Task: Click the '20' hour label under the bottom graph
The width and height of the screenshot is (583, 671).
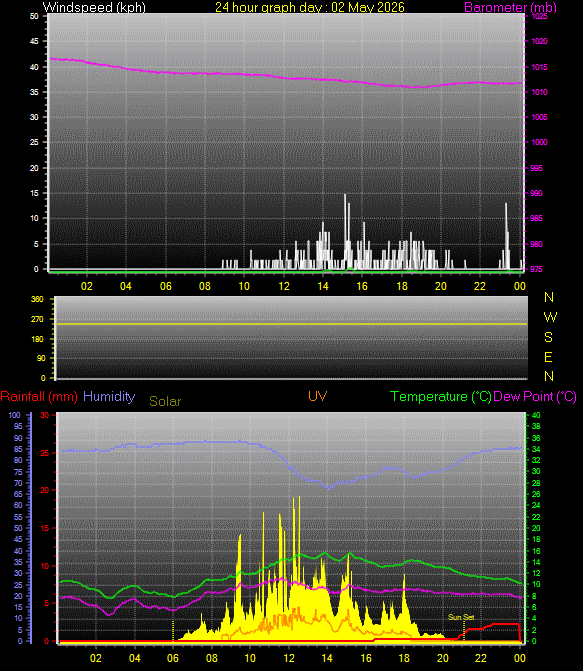Action: [x=443, y=658]
